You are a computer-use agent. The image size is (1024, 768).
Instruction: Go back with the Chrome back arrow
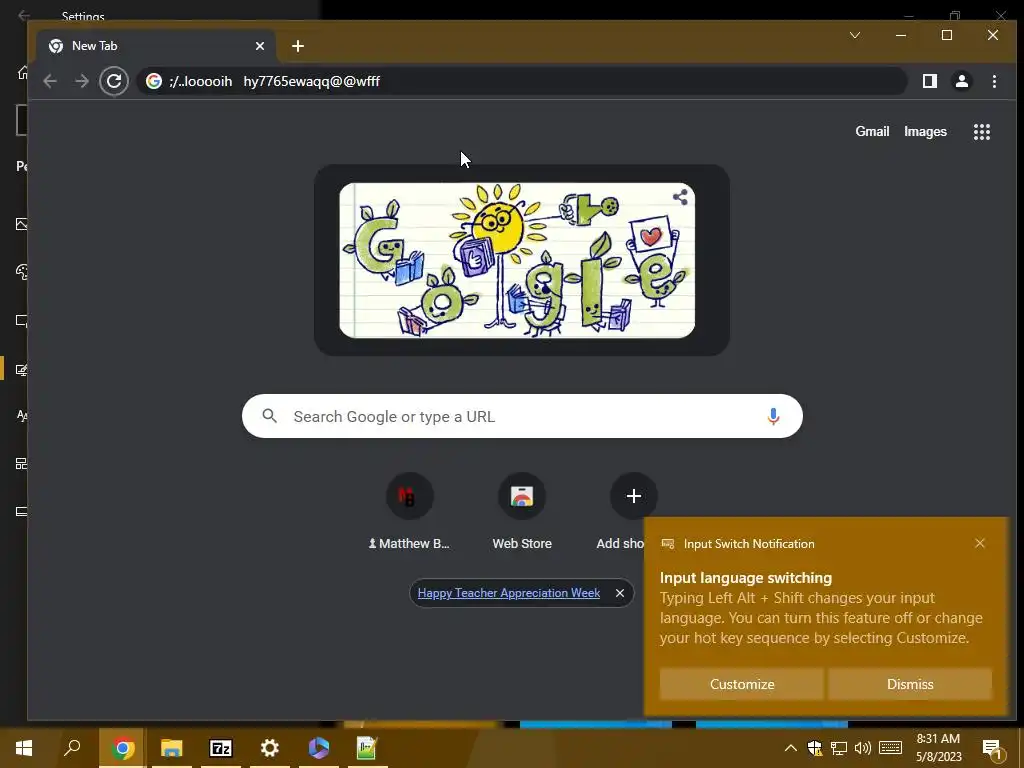(x=50, y=81)
